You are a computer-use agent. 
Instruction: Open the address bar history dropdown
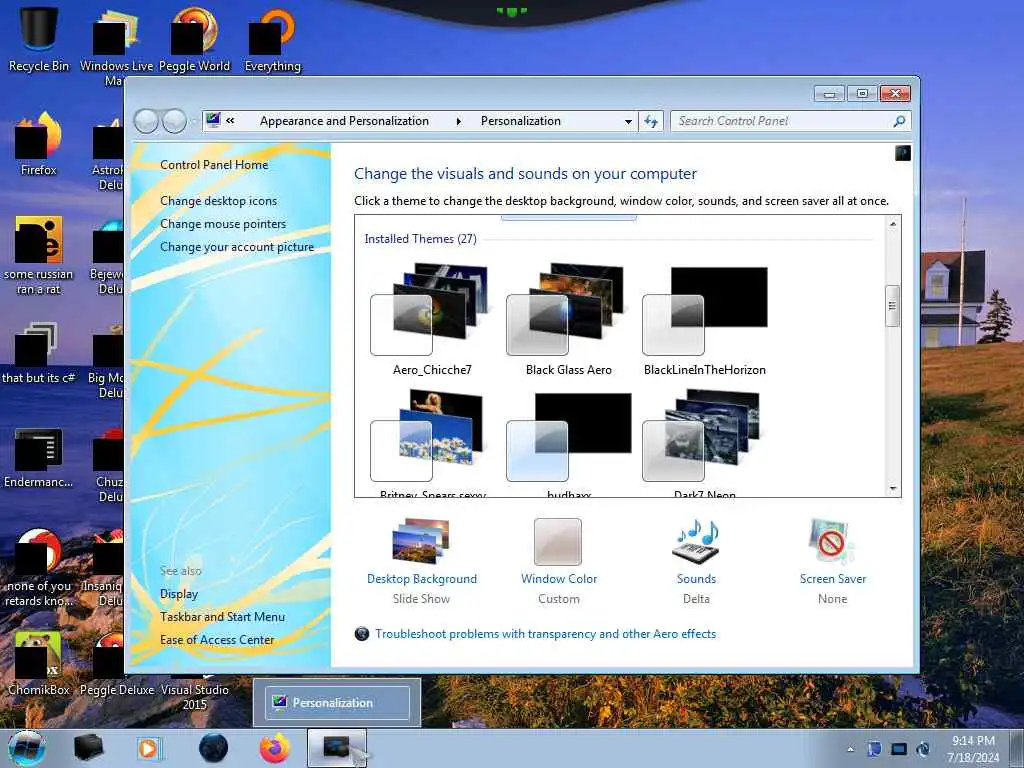point(628,121)
